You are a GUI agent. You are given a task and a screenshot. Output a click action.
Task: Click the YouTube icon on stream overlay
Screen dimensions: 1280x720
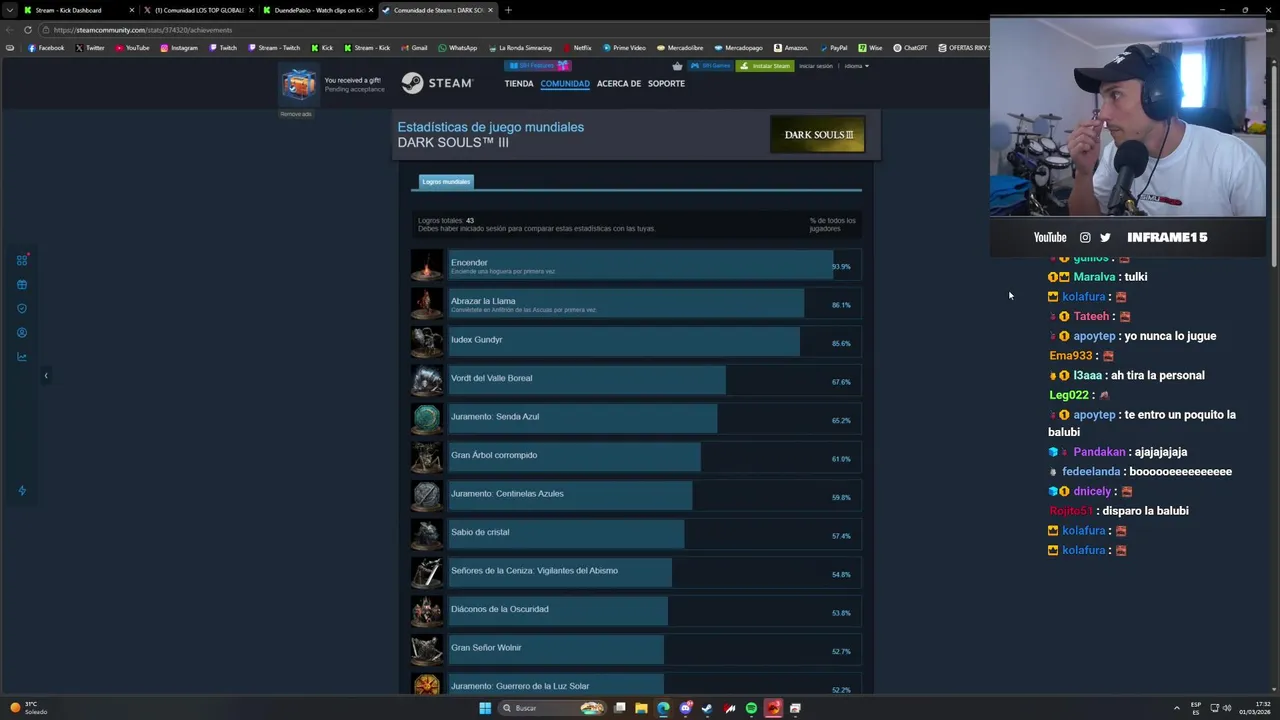click(1050, 237)
